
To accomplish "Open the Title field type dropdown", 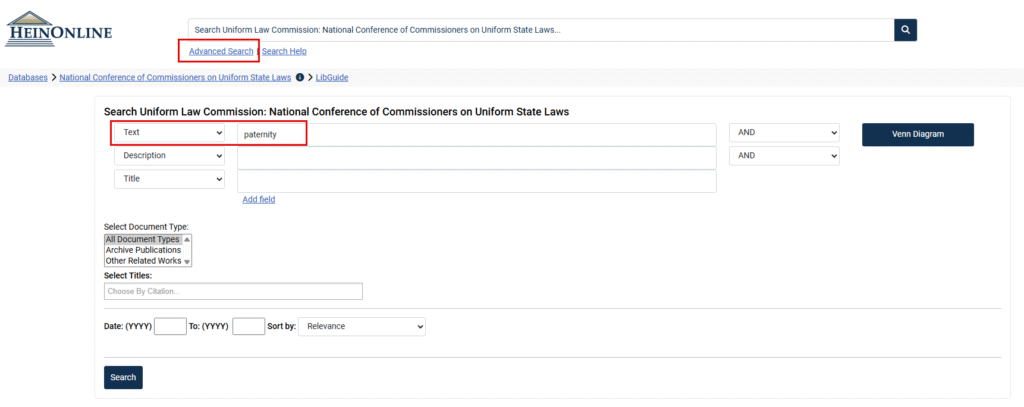I will (170, 178).
